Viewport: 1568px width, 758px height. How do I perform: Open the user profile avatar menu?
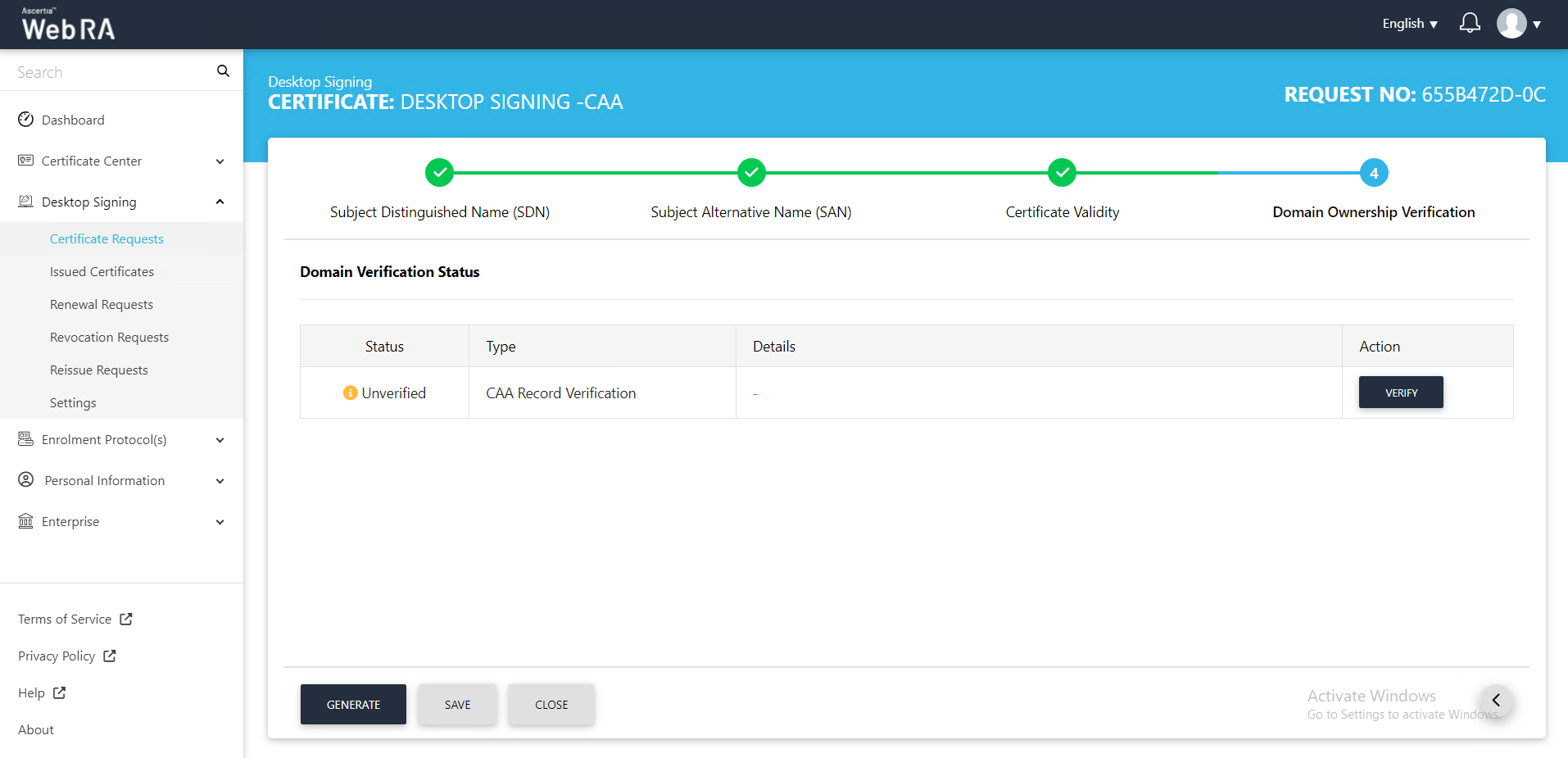pyautogui.click(x=1511, y=24)
